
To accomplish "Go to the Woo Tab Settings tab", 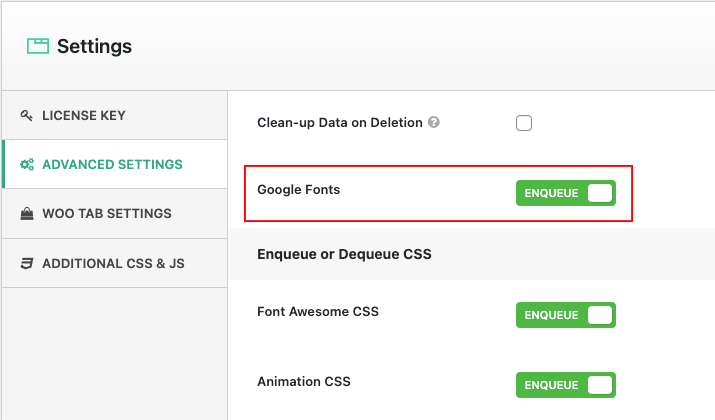I will [106, 213].
